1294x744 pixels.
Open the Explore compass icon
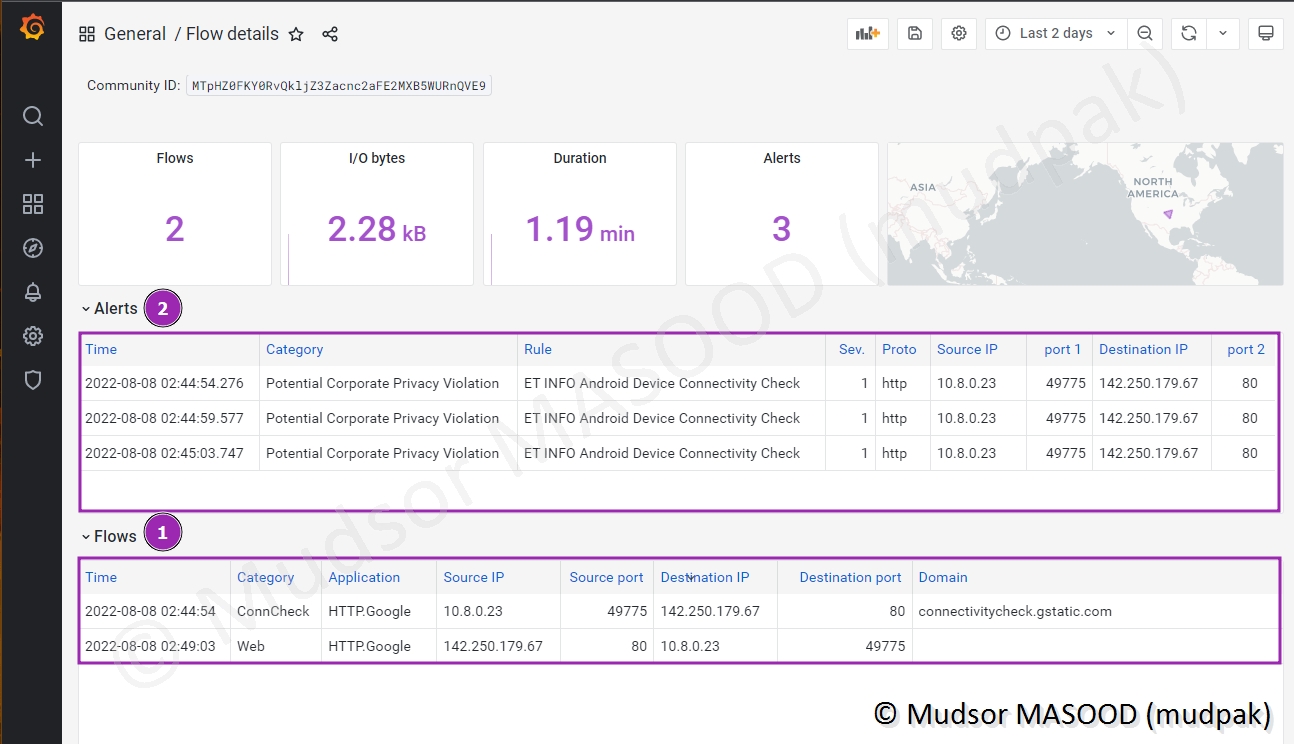[33, 248]
